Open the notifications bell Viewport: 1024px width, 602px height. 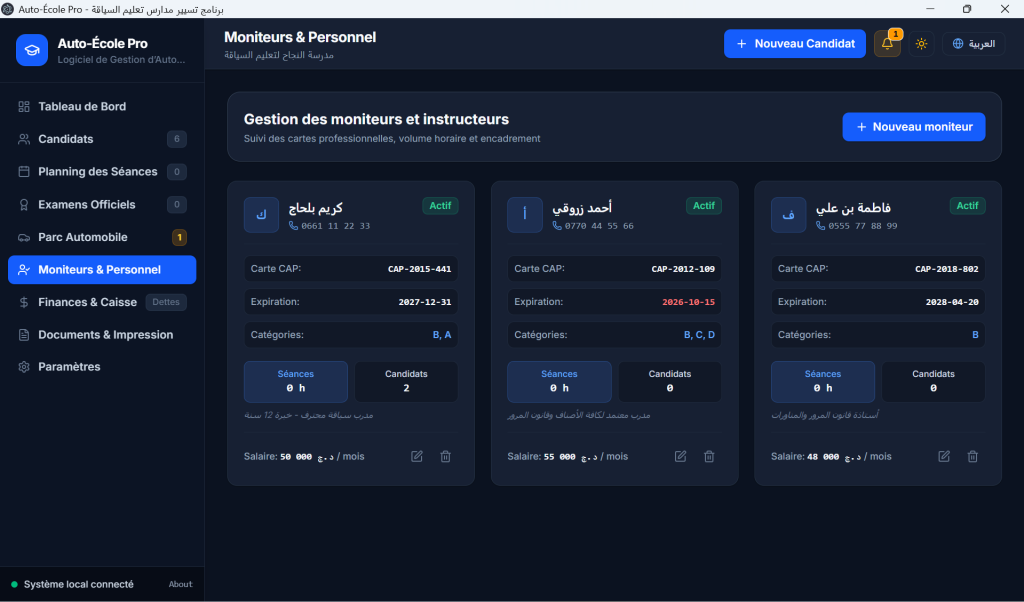point(887,44)
